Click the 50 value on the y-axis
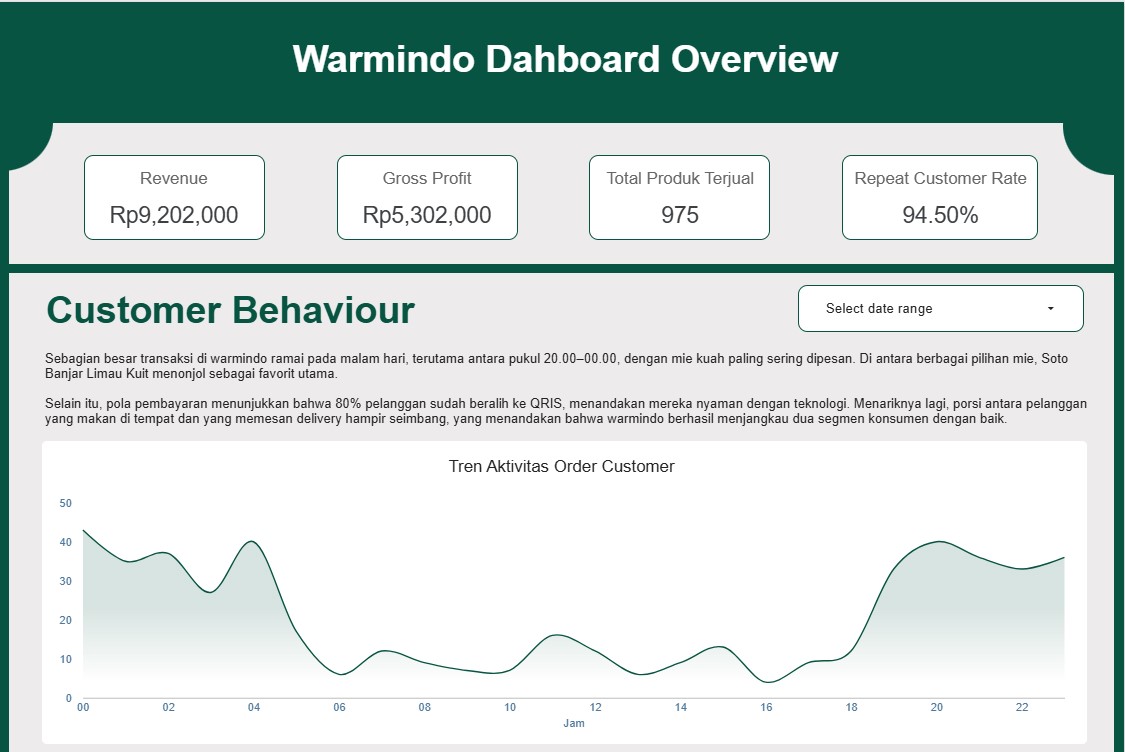 click(65, 503)
